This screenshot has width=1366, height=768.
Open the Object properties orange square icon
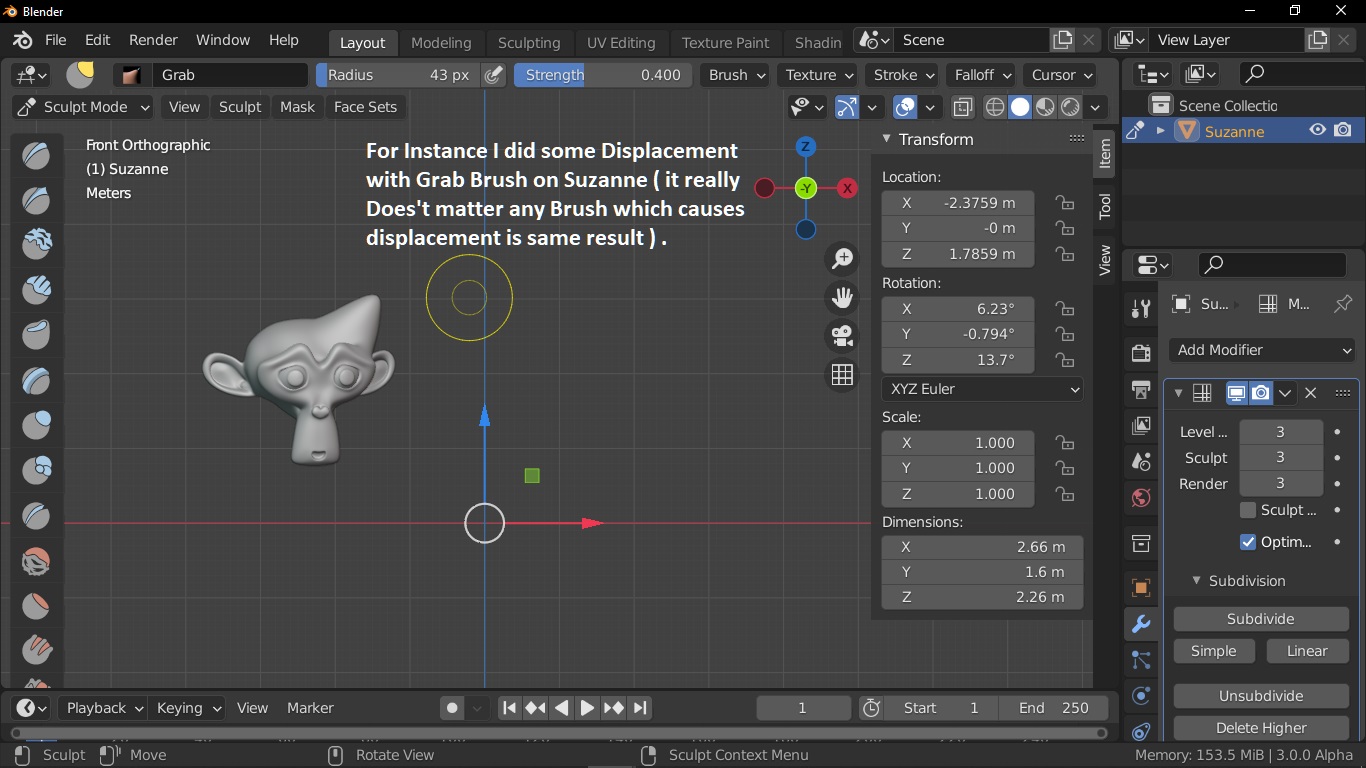1141,587
